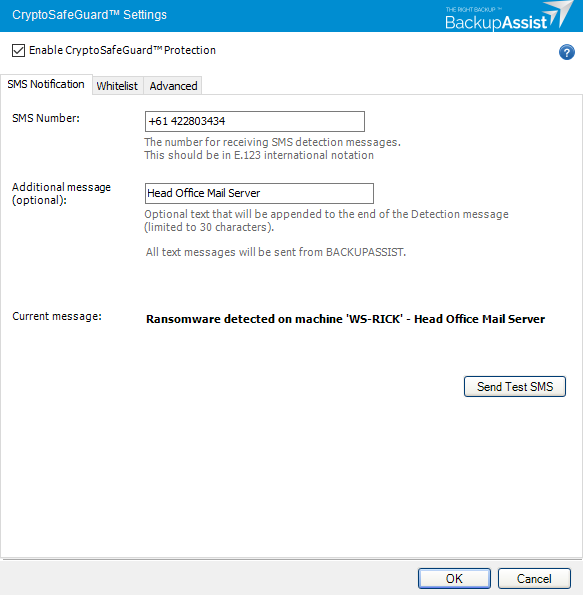Dismiss the dialog using Cancel

(x=534, y=579)
